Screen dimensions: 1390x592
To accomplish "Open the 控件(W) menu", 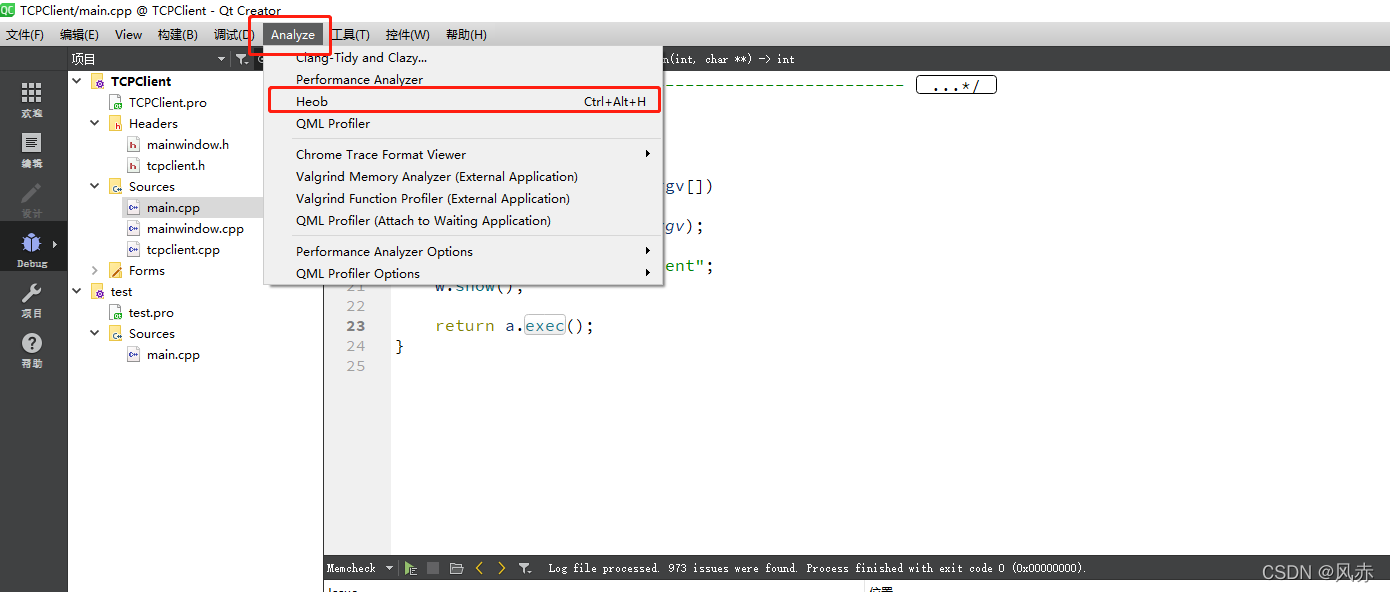I will (x=408, y=35).
